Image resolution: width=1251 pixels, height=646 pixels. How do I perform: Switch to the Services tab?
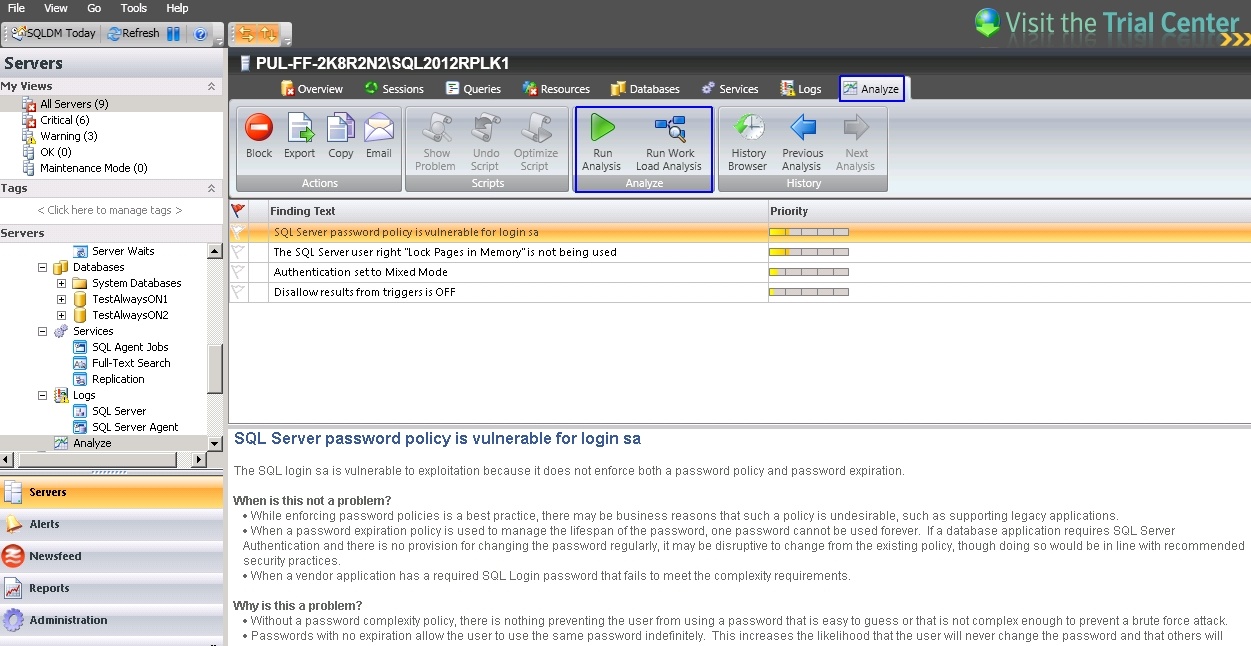tap(730, 89)
